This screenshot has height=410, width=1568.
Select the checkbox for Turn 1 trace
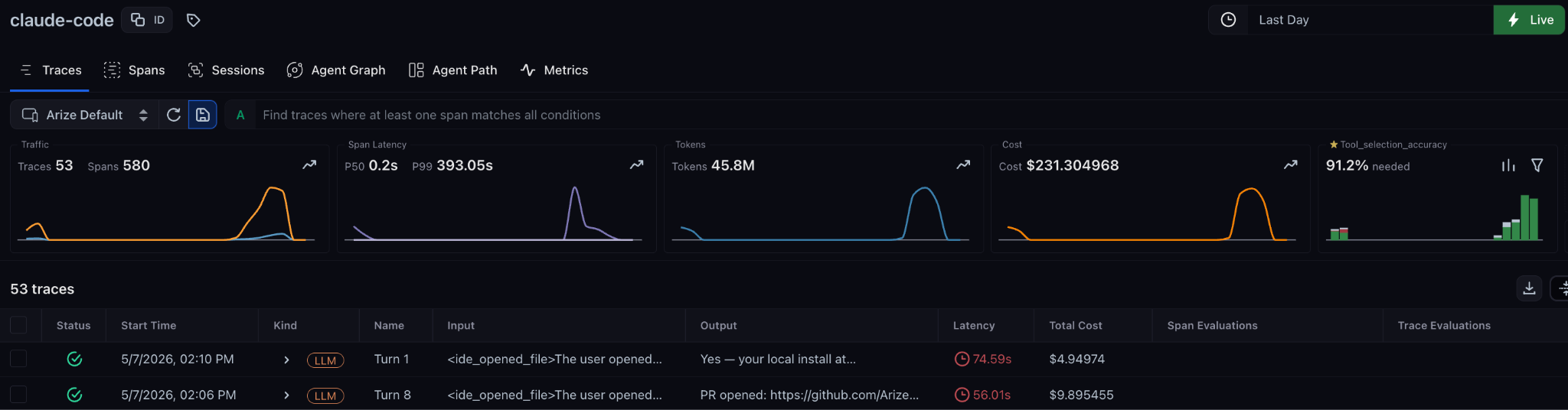[18, 359]
